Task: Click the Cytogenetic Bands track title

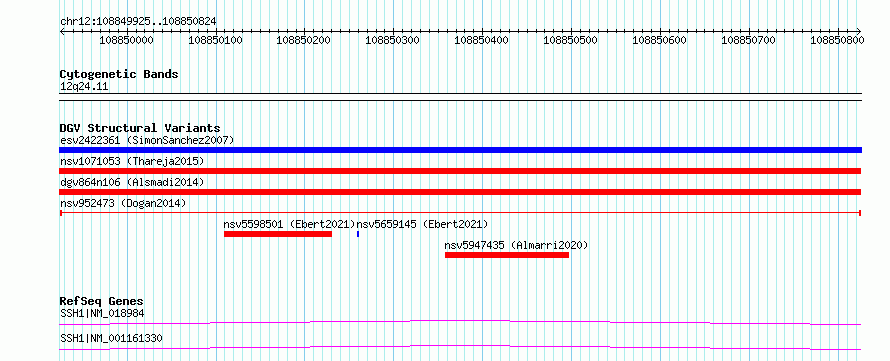Action: 119,74
